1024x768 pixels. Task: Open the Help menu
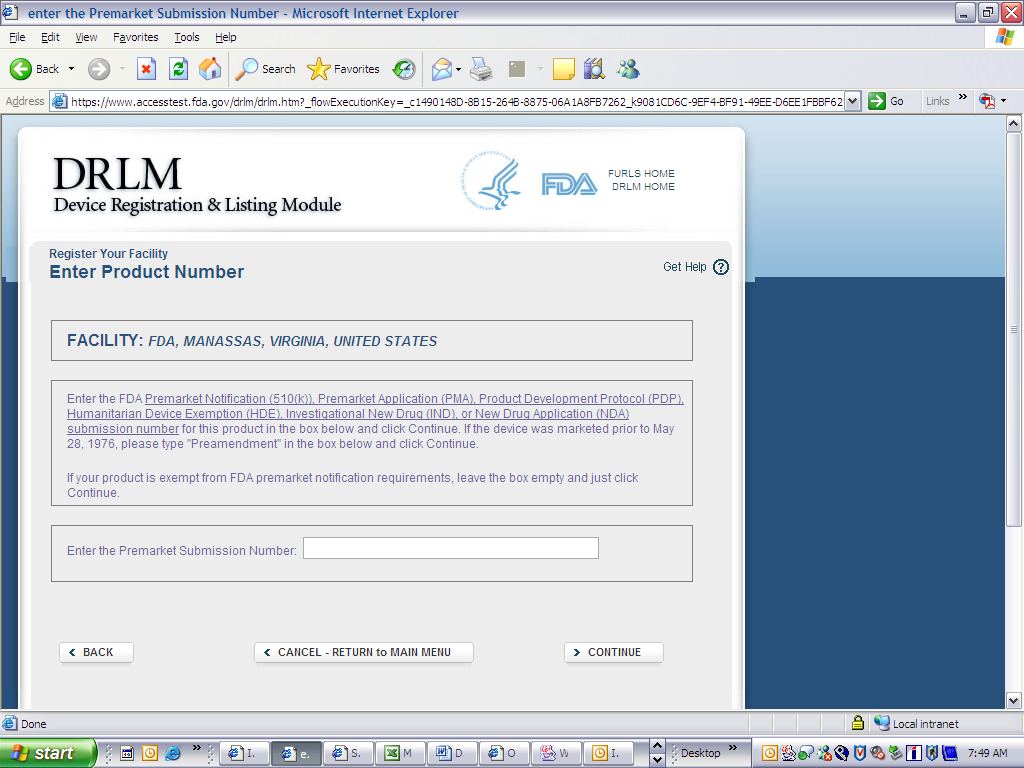226,37
